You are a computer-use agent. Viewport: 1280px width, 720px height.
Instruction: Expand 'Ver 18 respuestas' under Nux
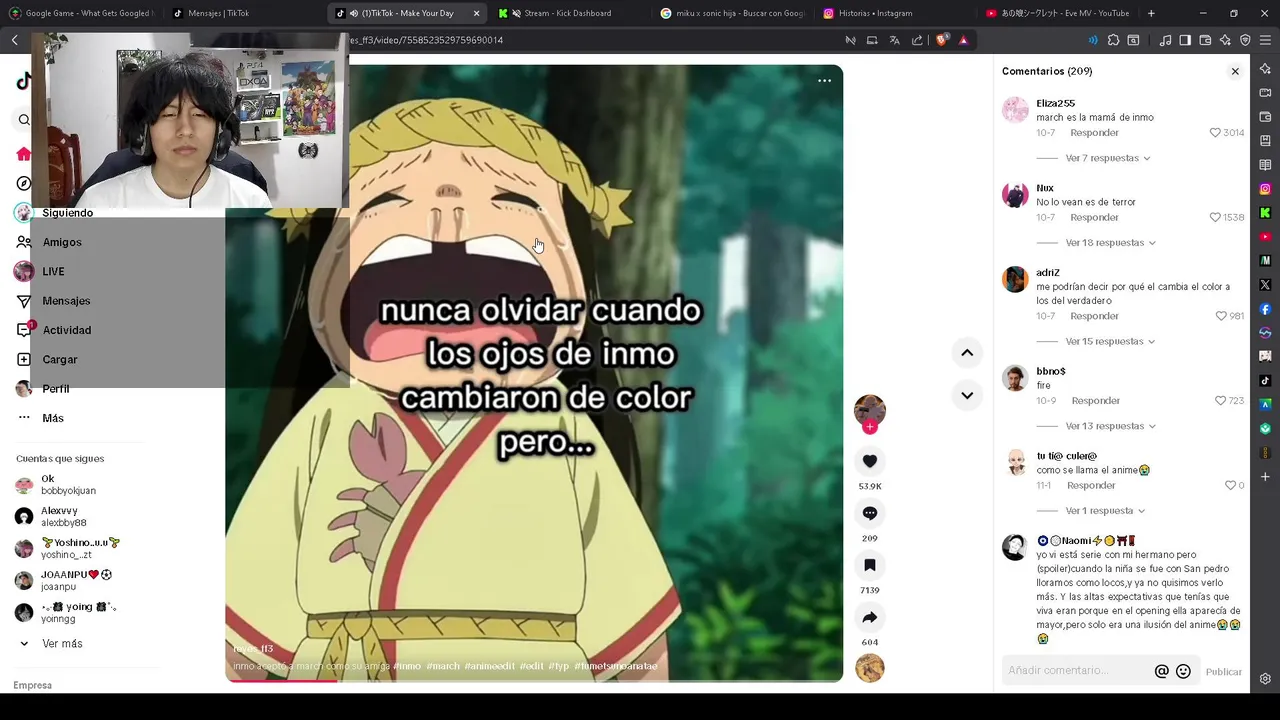coord(1111,243)
